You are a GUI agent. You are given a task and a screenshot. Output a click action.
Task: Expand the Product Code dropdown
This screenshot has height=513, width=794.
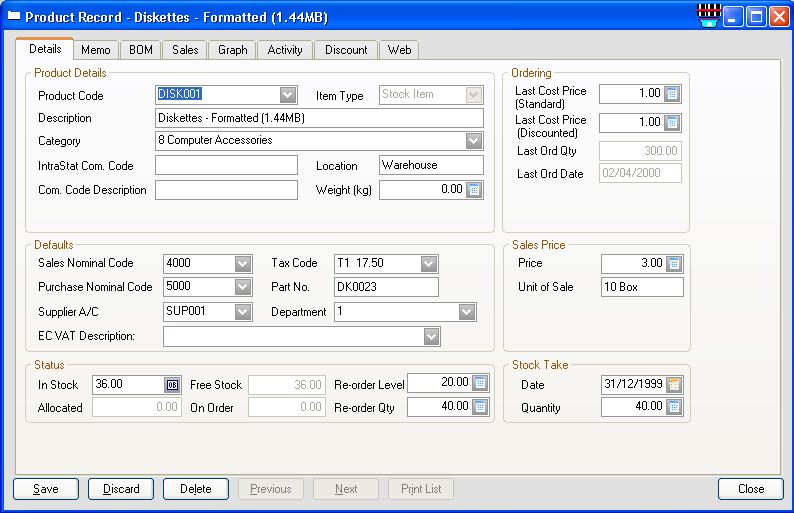click(x=288, y=95)
